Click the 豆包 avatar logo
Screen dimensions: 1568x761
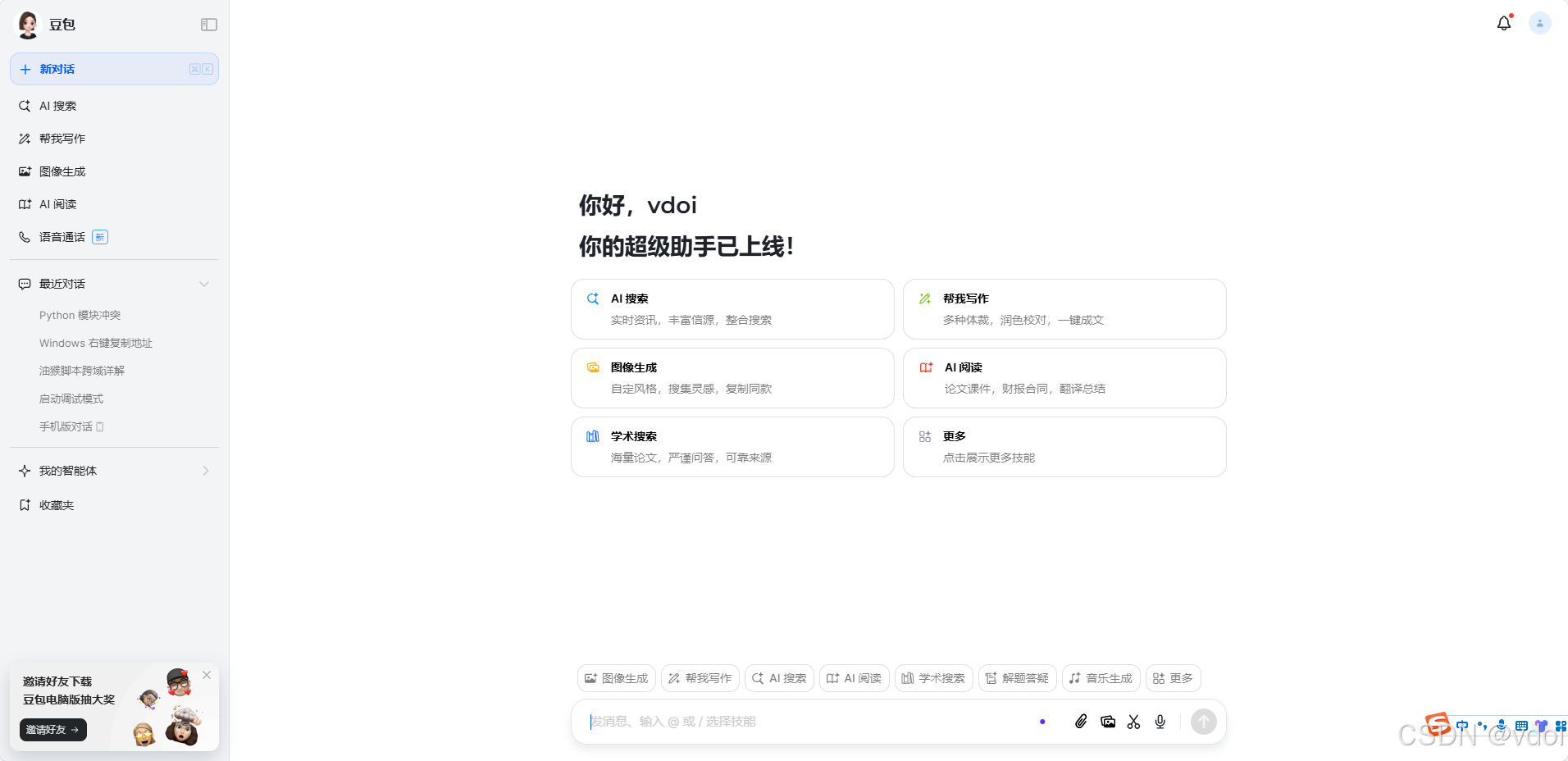(x=28, y=25)
